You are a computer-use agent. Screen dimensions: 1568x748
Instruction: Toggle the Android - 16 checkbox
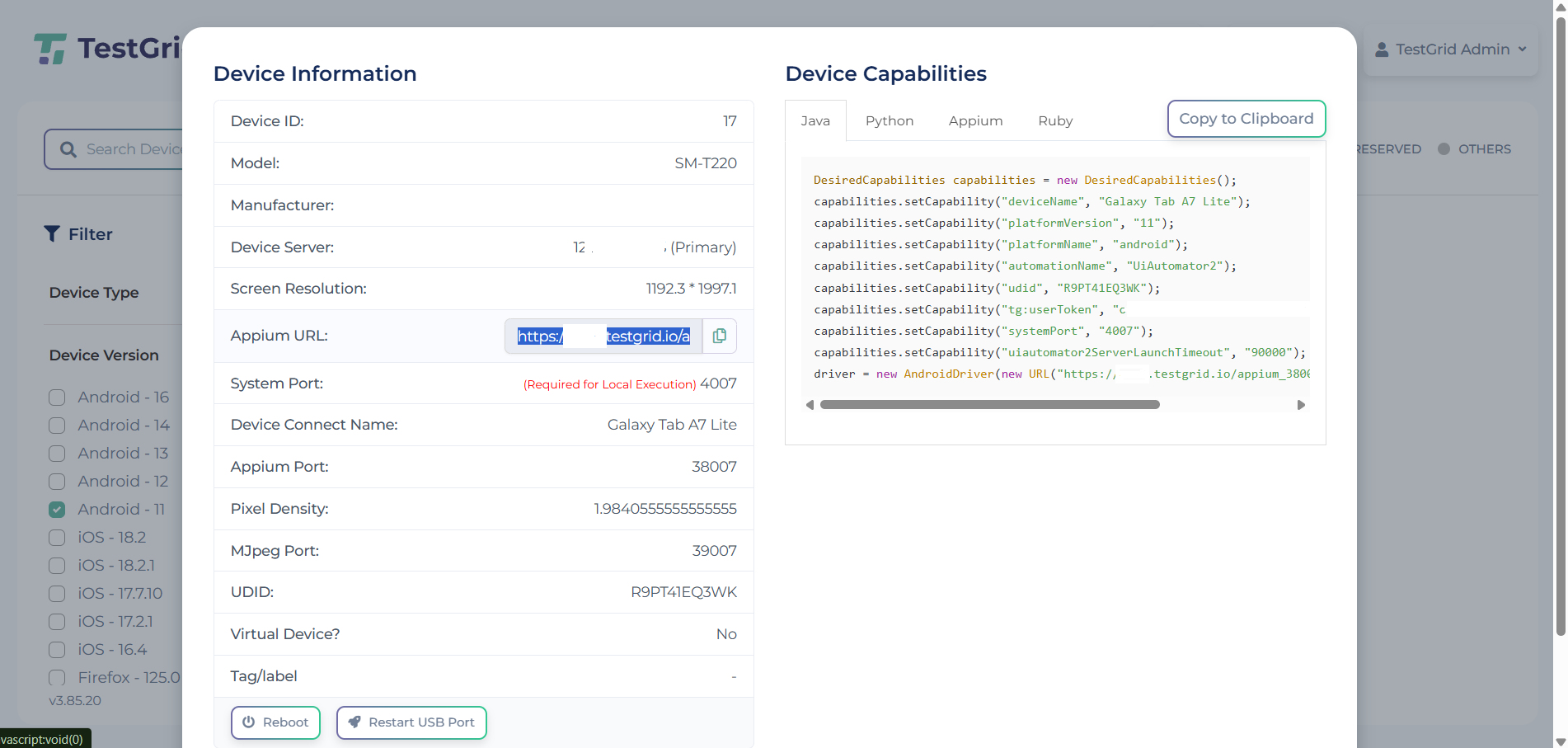[x=57, y=398]
